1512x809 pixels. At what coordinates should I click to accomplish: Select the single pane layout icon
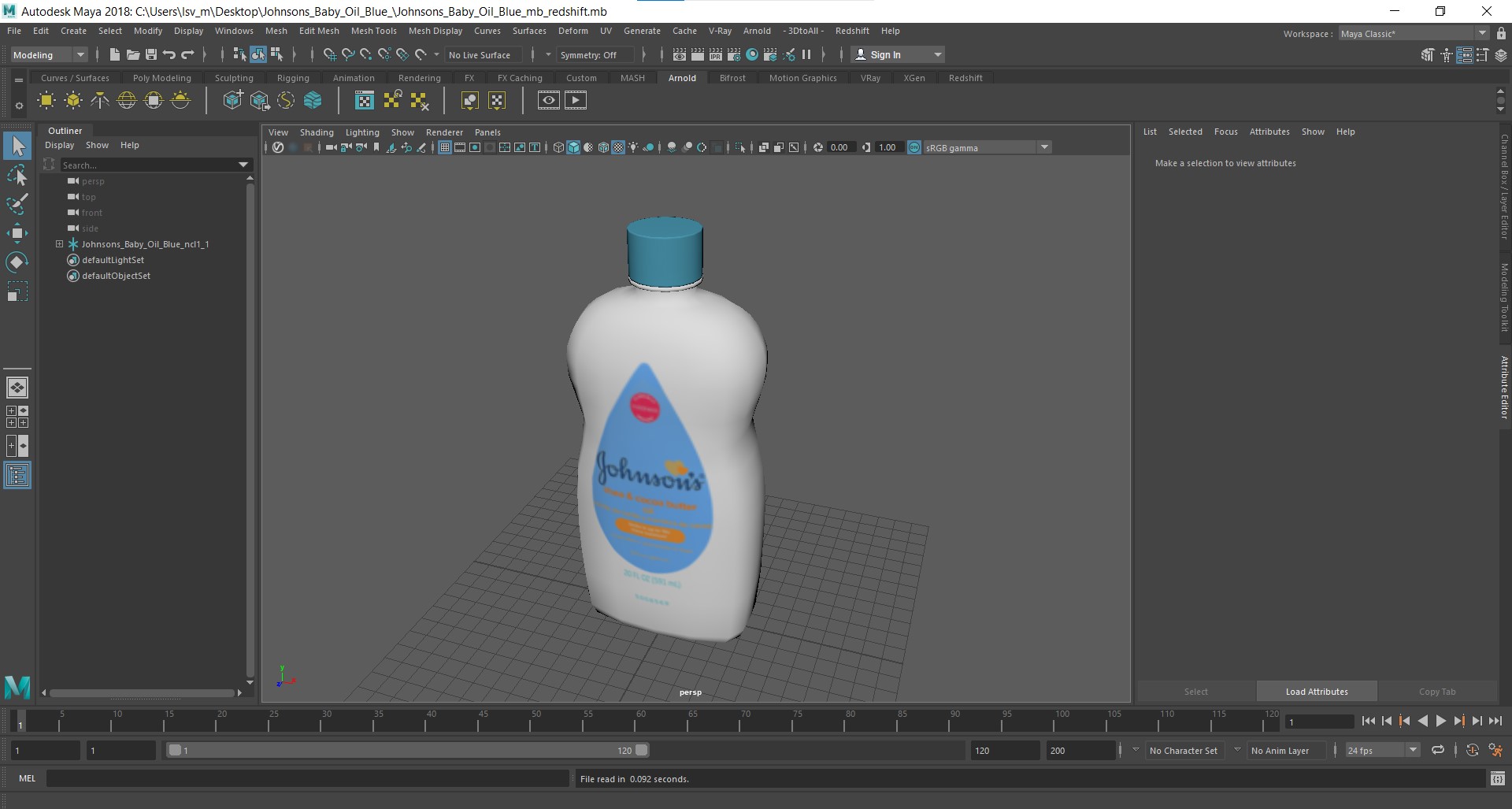coord(17,388)
